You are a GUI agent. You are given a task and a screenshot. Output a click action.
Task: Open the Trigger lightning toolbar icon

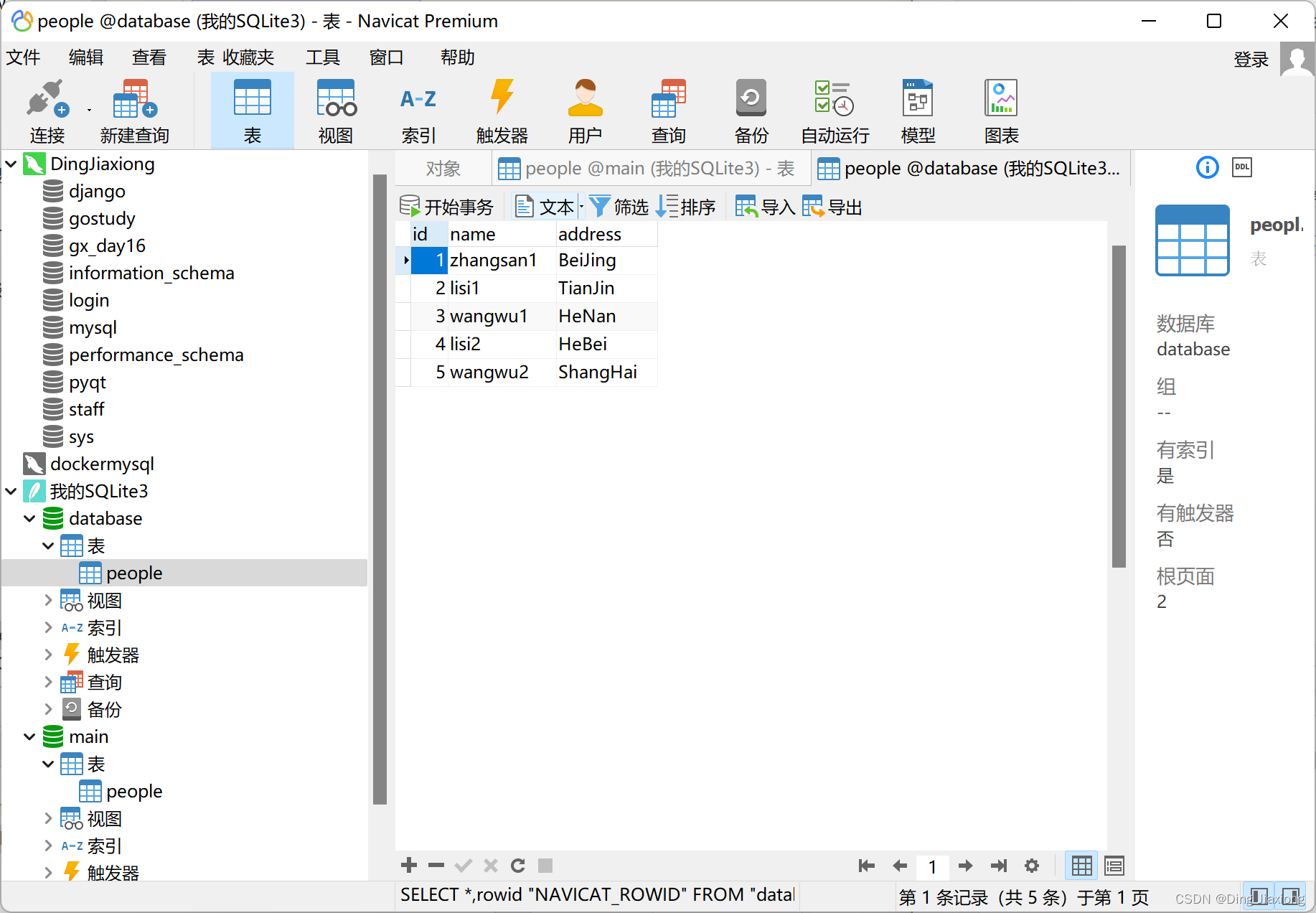[502, 98]
